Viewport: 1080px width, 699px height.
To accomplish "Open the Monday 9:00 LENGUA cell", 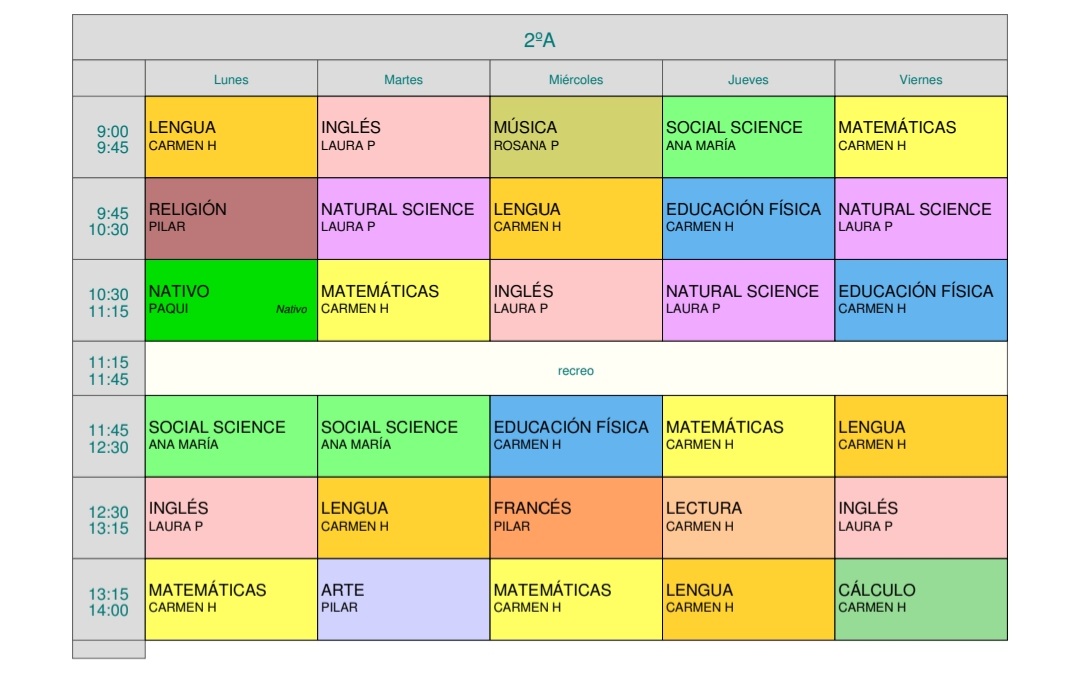I will coord(231,136).
